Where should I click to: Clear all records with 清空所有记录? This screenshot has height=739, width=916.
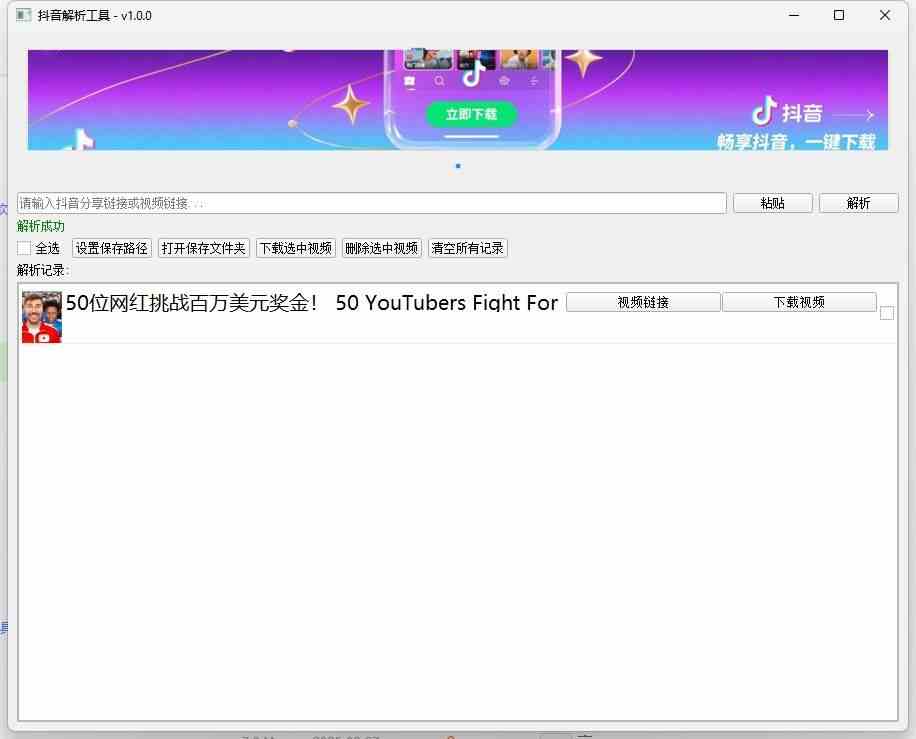[467, 247]
